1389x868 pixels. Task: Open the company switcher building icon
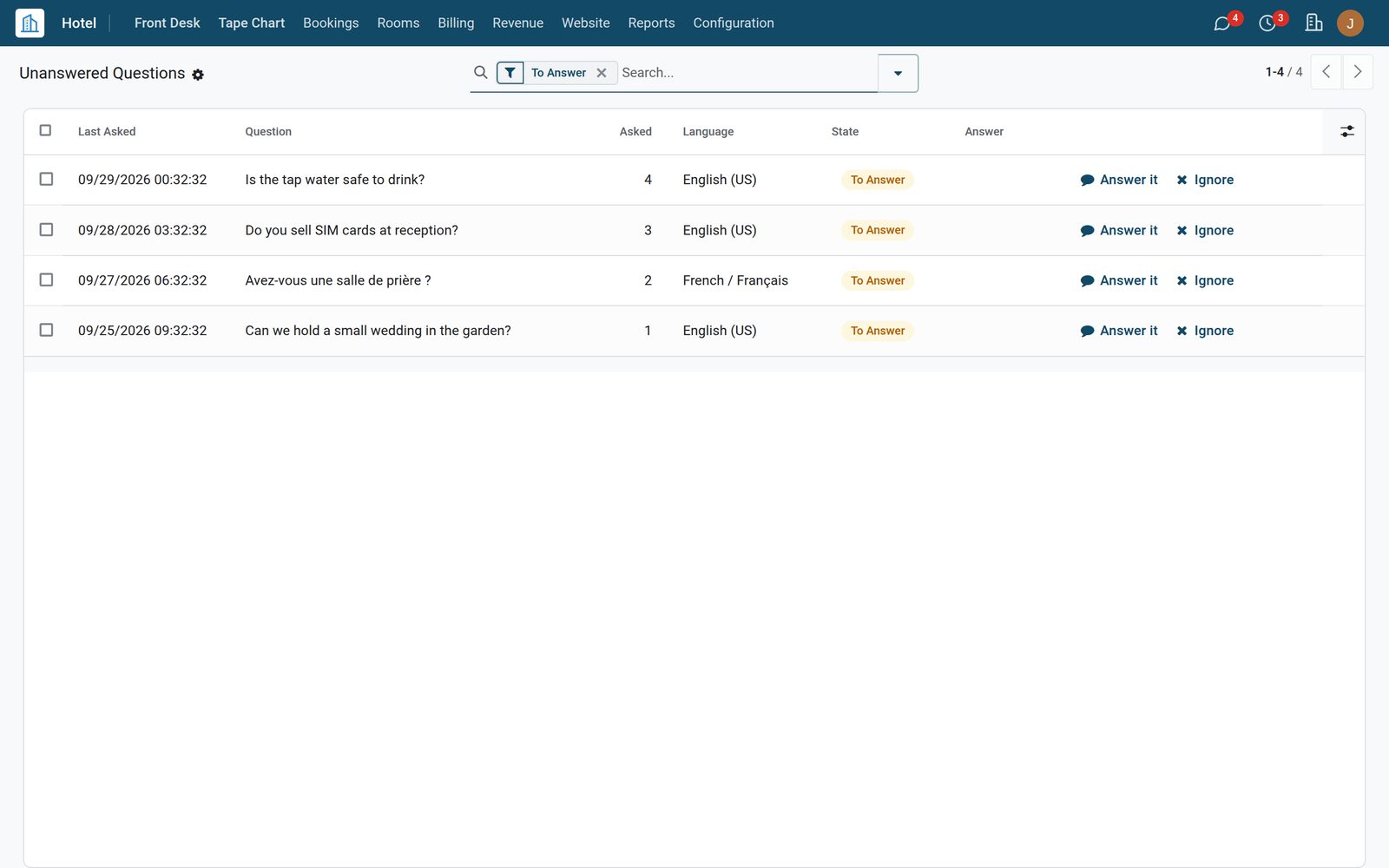[1314, 23]
